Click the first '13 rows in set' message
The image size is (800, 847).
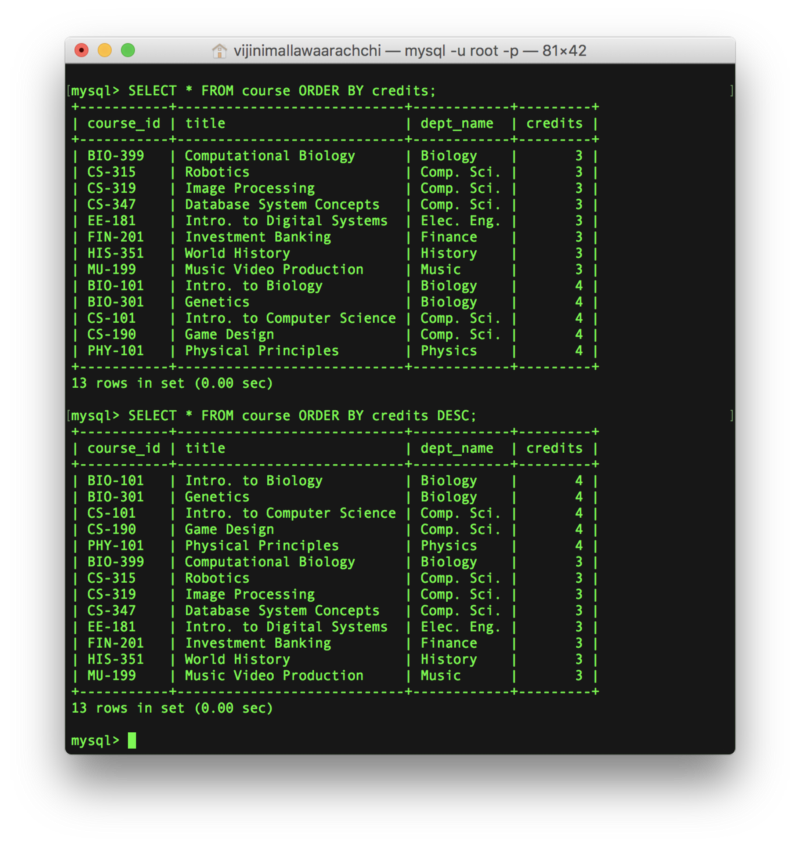pos(172,384)
